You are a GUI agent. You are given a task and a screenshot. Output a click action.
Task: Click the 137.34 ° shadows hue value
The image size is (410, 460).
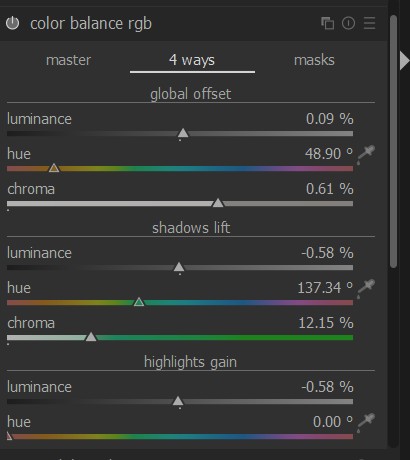tap(325, 288)
